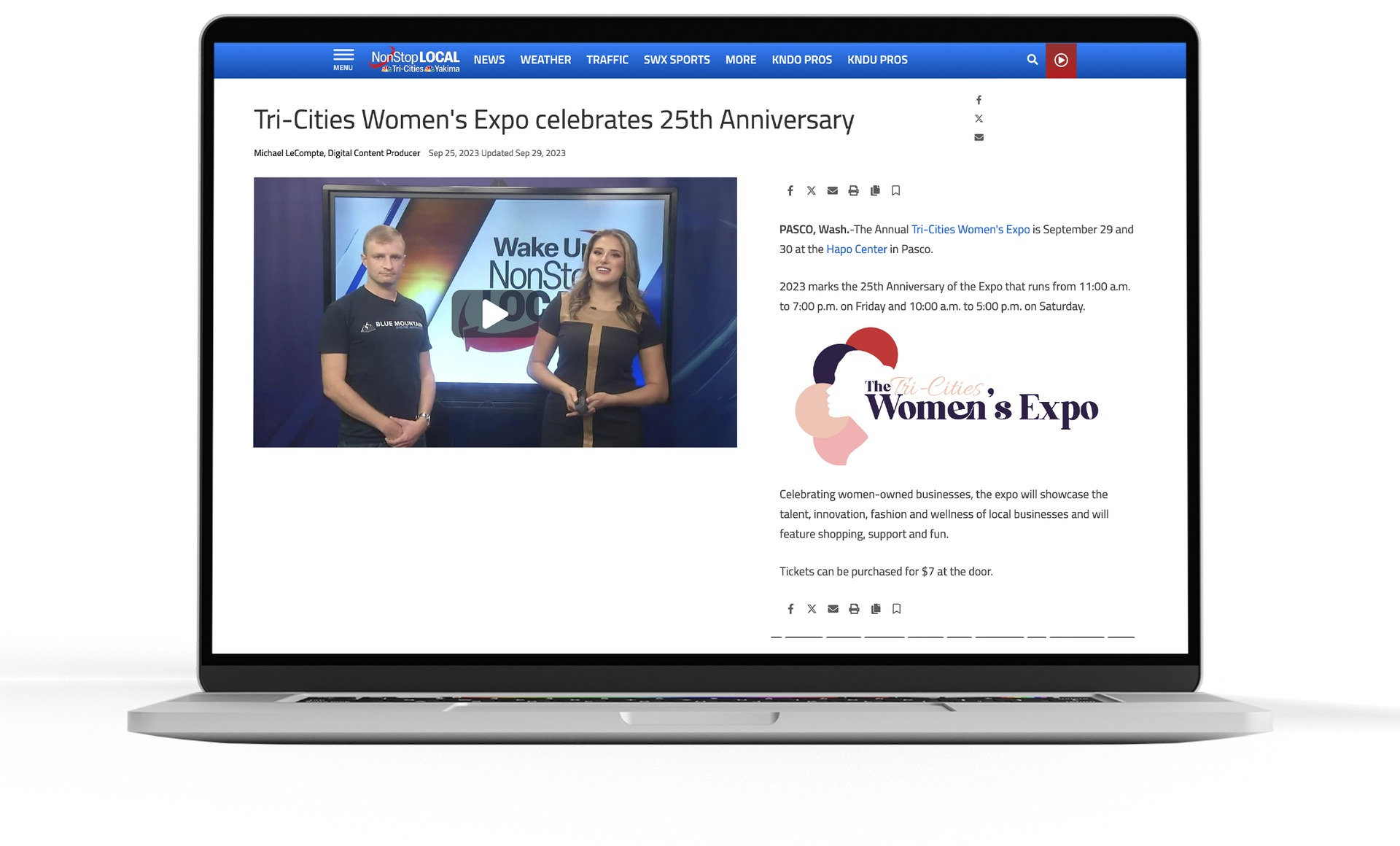
Task: Open the search magnifier icon
Action: (1032, 60)
